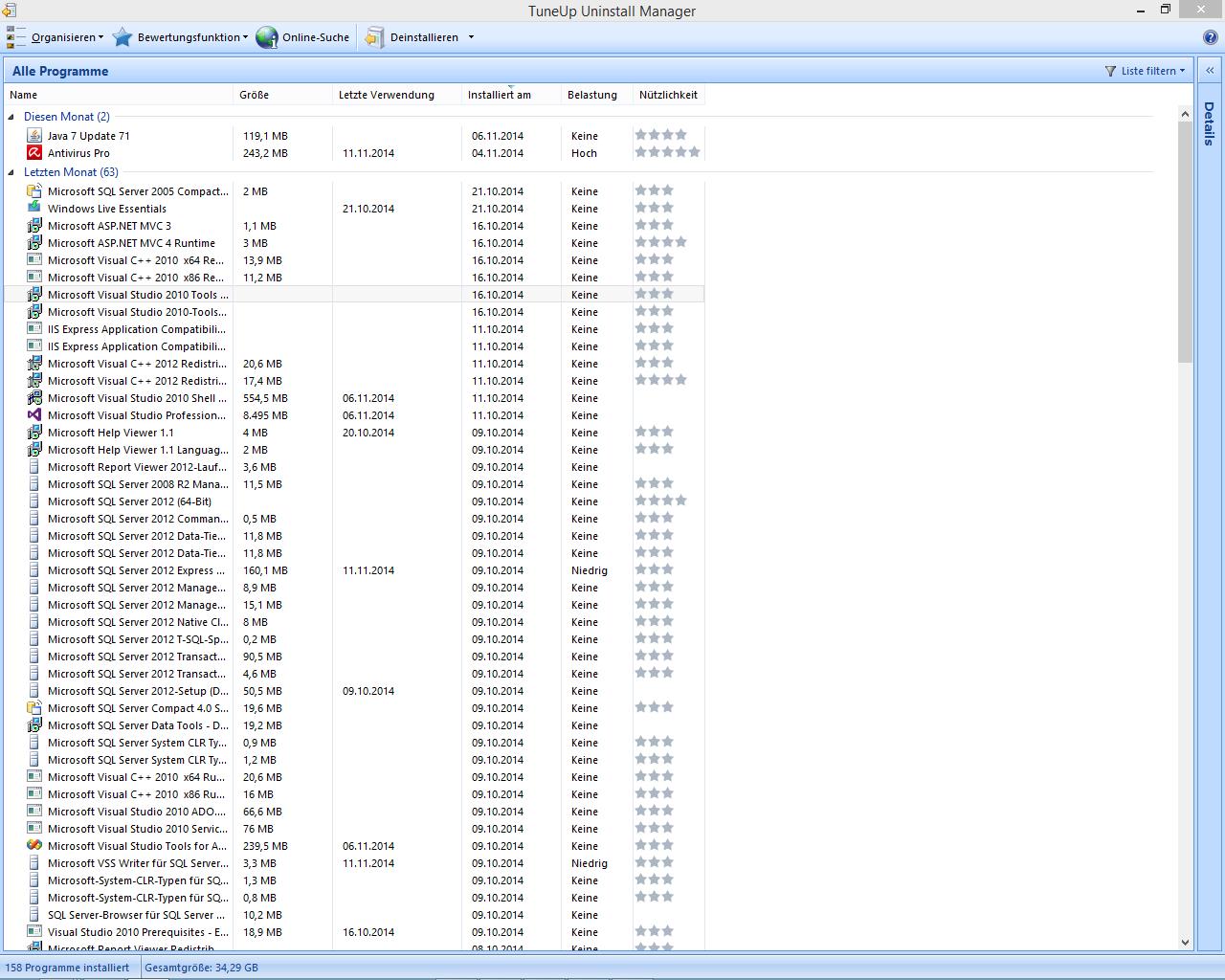Click the scrollbar up arrow
This screenshot has width=1225, height=980.
[1185, 114]
